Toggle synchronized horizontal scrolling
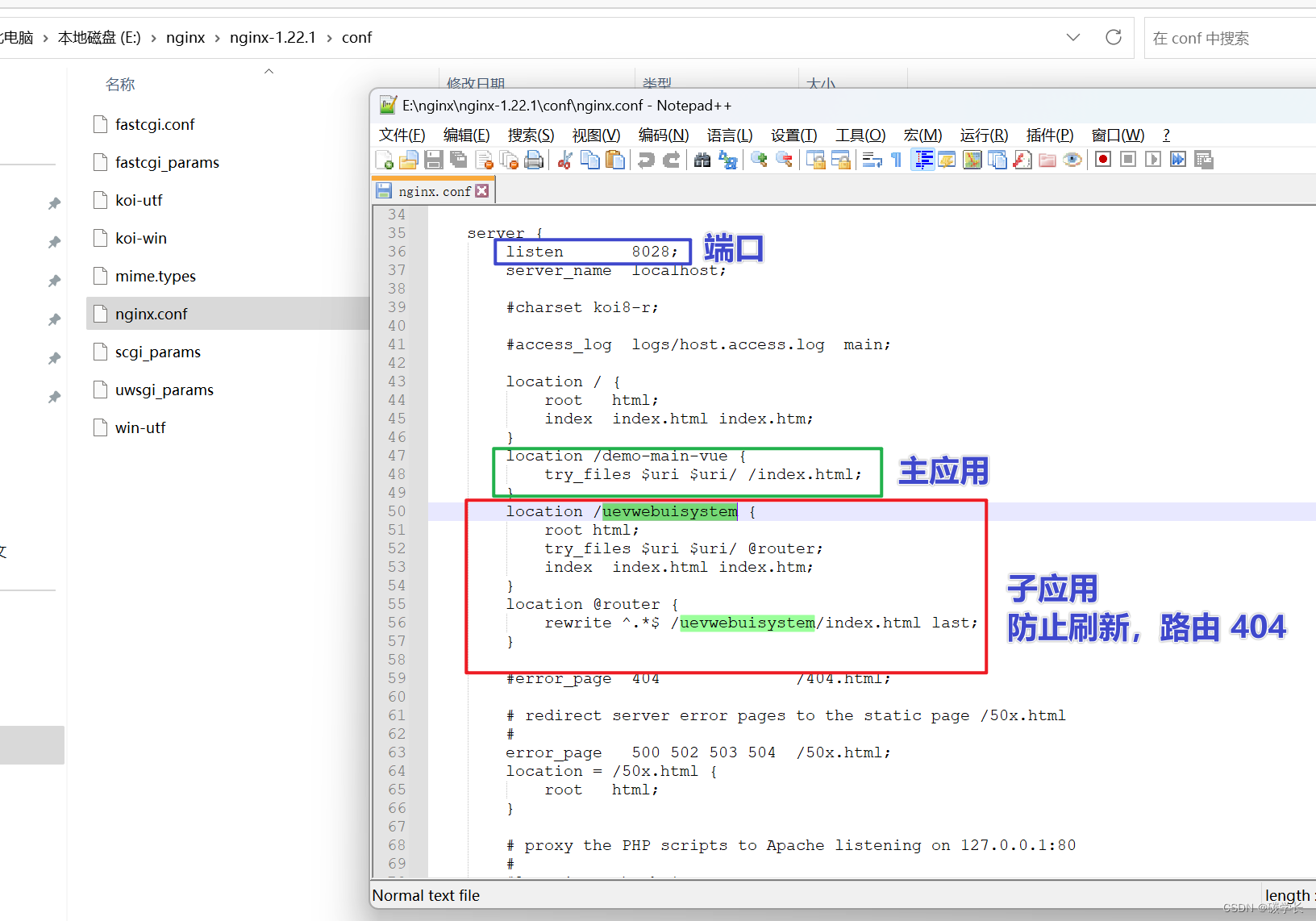Image resolution: width=1316 pixels, height=921 pixels. pyautogui.click(x=840, y=160)
